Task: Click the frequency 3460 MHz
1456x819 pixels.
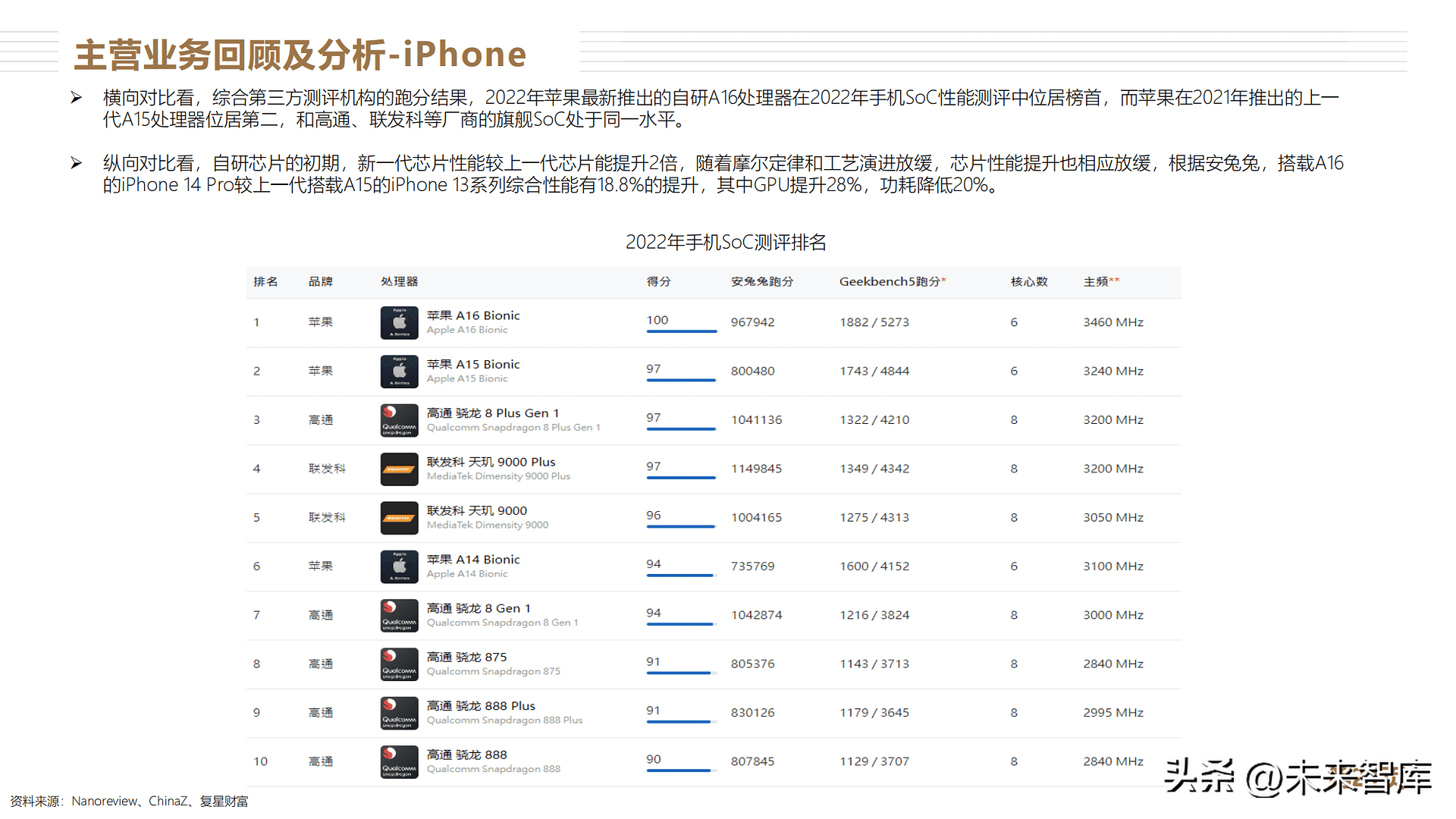Action: click(x=1113, y=322)
